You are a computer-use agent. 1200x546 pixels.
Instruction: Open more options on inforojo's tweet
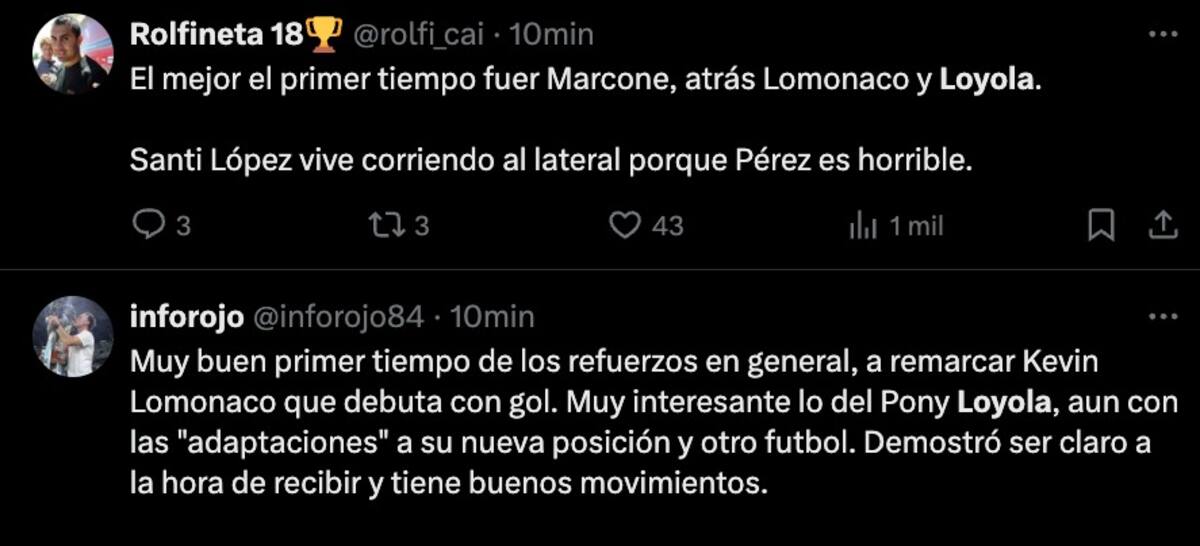pyautogui.click(x=1162, y=317)
